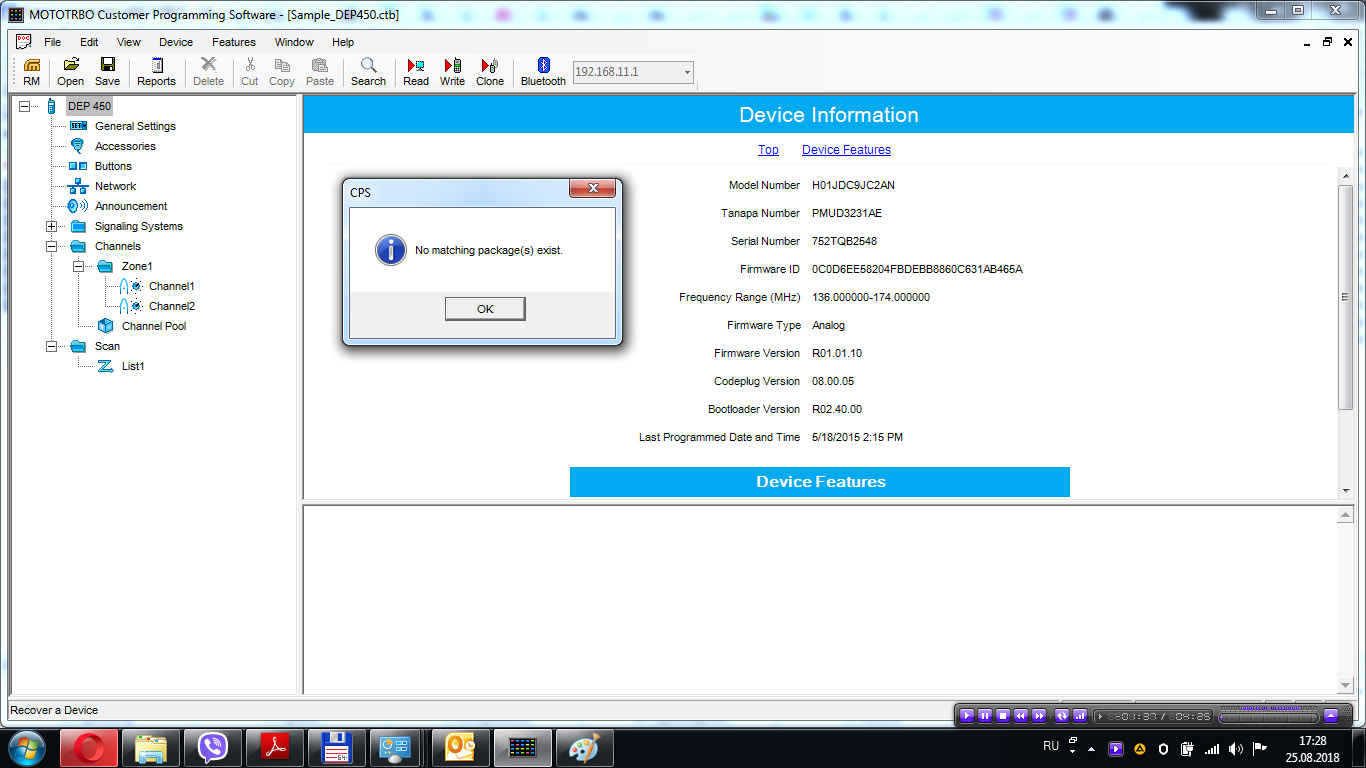Click the Save toolbar icon
The height and width of the screenshot is (768, 1366).
(x=107, y=72)
